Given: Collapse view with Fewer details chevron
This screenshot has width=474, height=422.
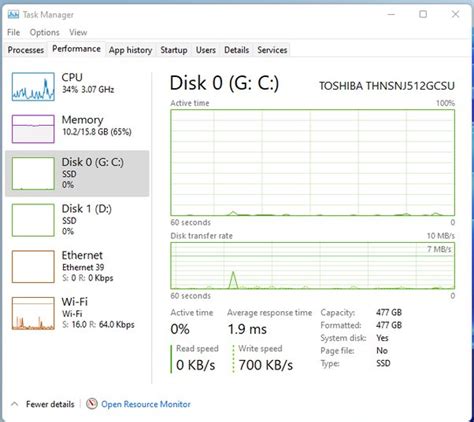Looking at the screenshot, I should click(x=14, y=404).
